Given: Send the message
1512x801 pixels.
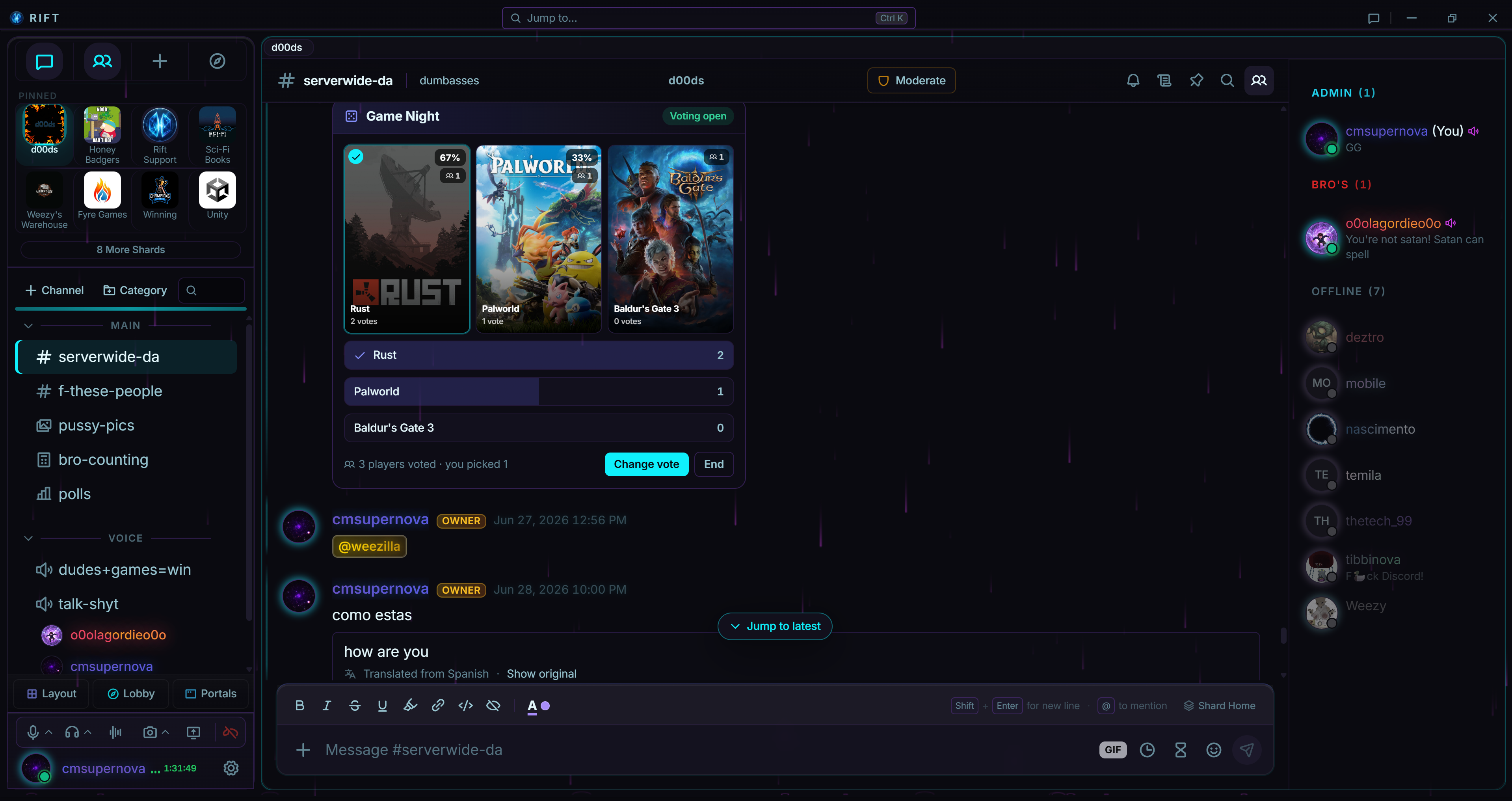Looking at the screenshot, I should (1247, 749).
